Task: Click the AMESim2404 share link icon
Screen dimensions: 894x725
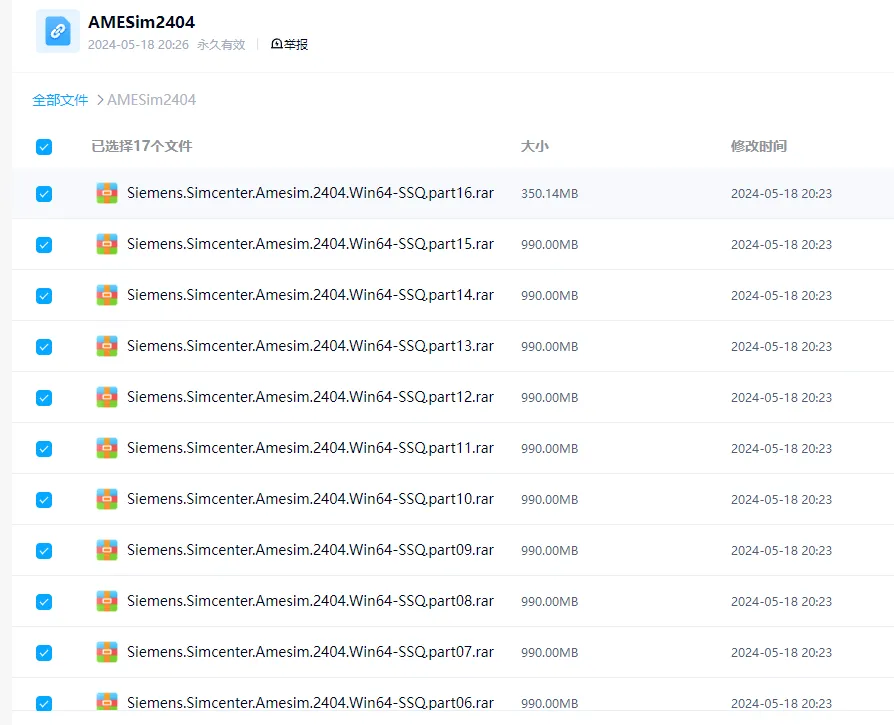Action: (58, 31)
